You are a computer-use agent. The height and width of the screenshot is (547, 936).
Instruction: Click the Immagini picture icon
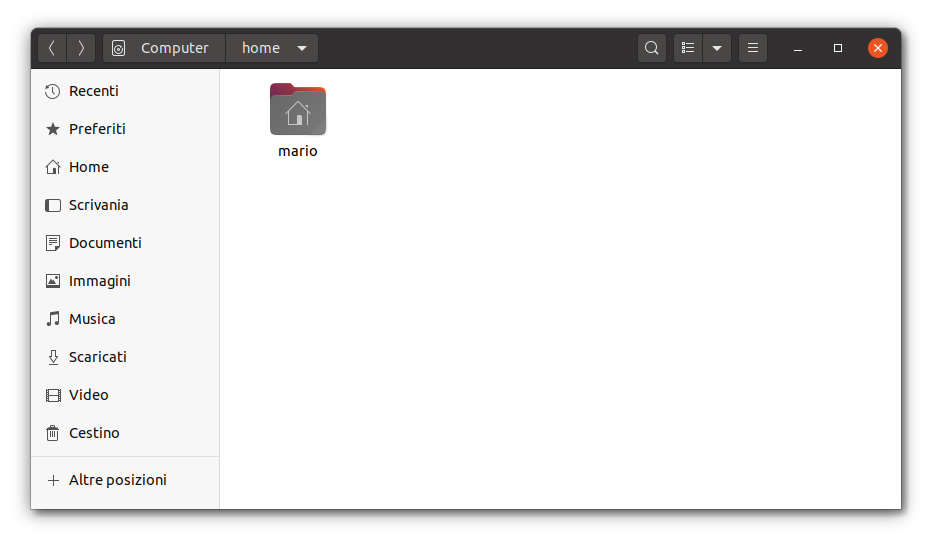click(53, 281)
